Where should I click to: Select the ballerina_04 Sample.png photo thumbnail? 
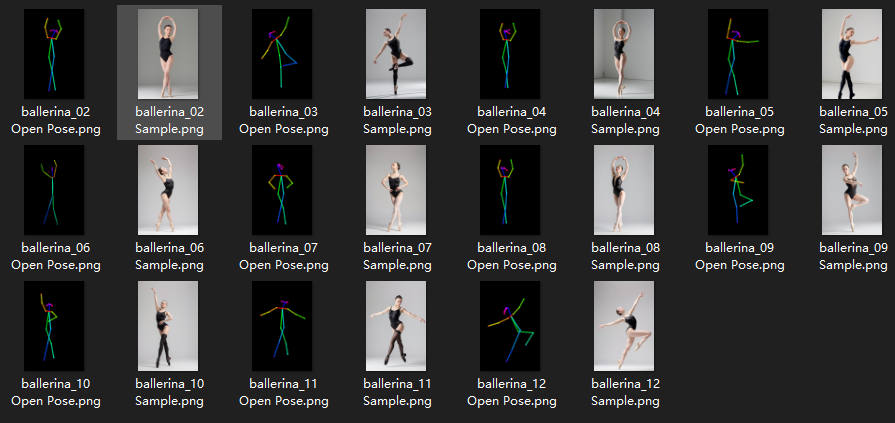pos(624,54)
